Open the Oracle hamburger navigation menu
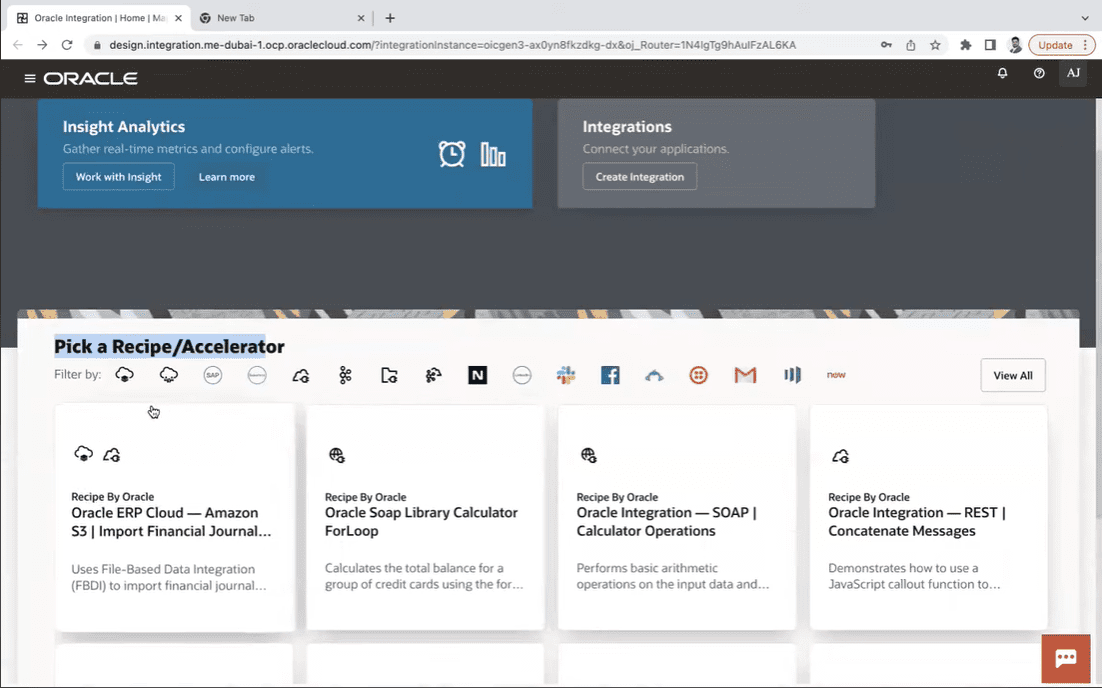Image resolution: width=1102 pixels, height=688 pixels. coord(30,78)
